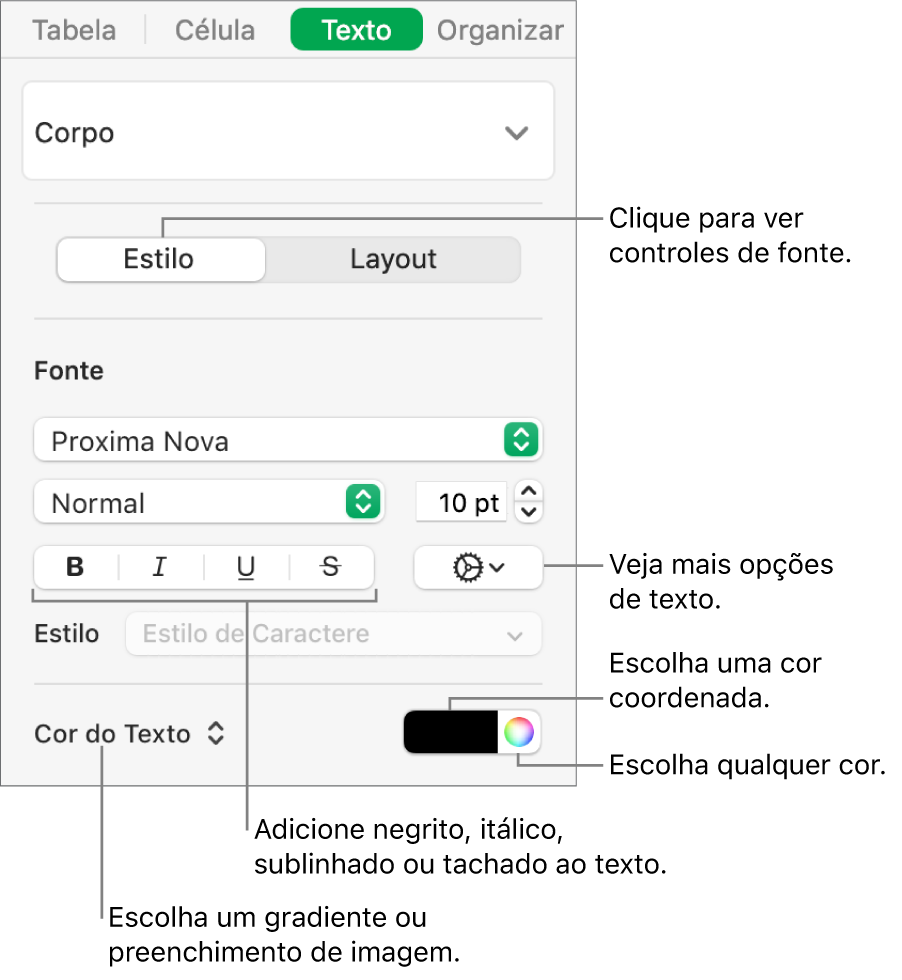The image size is (902, 980).
Task: Switch to the Célula tab
Action: [215, 30]
